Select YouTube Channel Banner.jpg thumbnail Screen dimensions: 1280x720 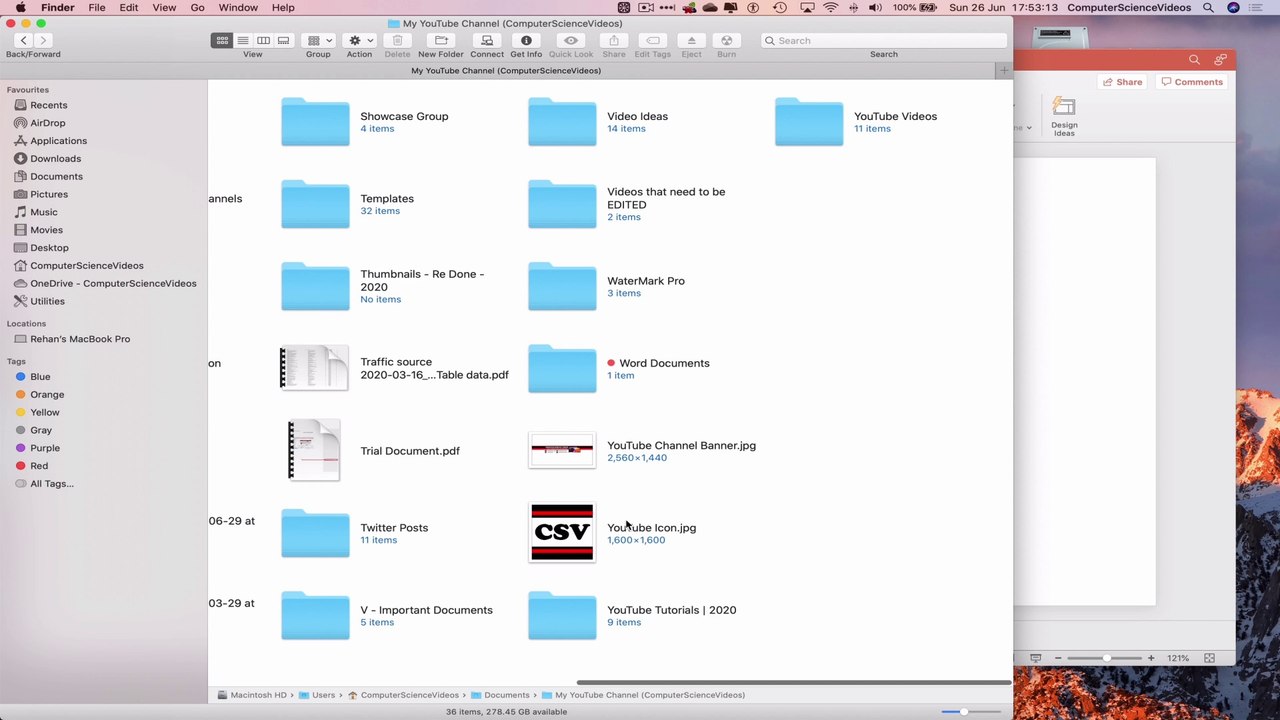tap(562, 450)
